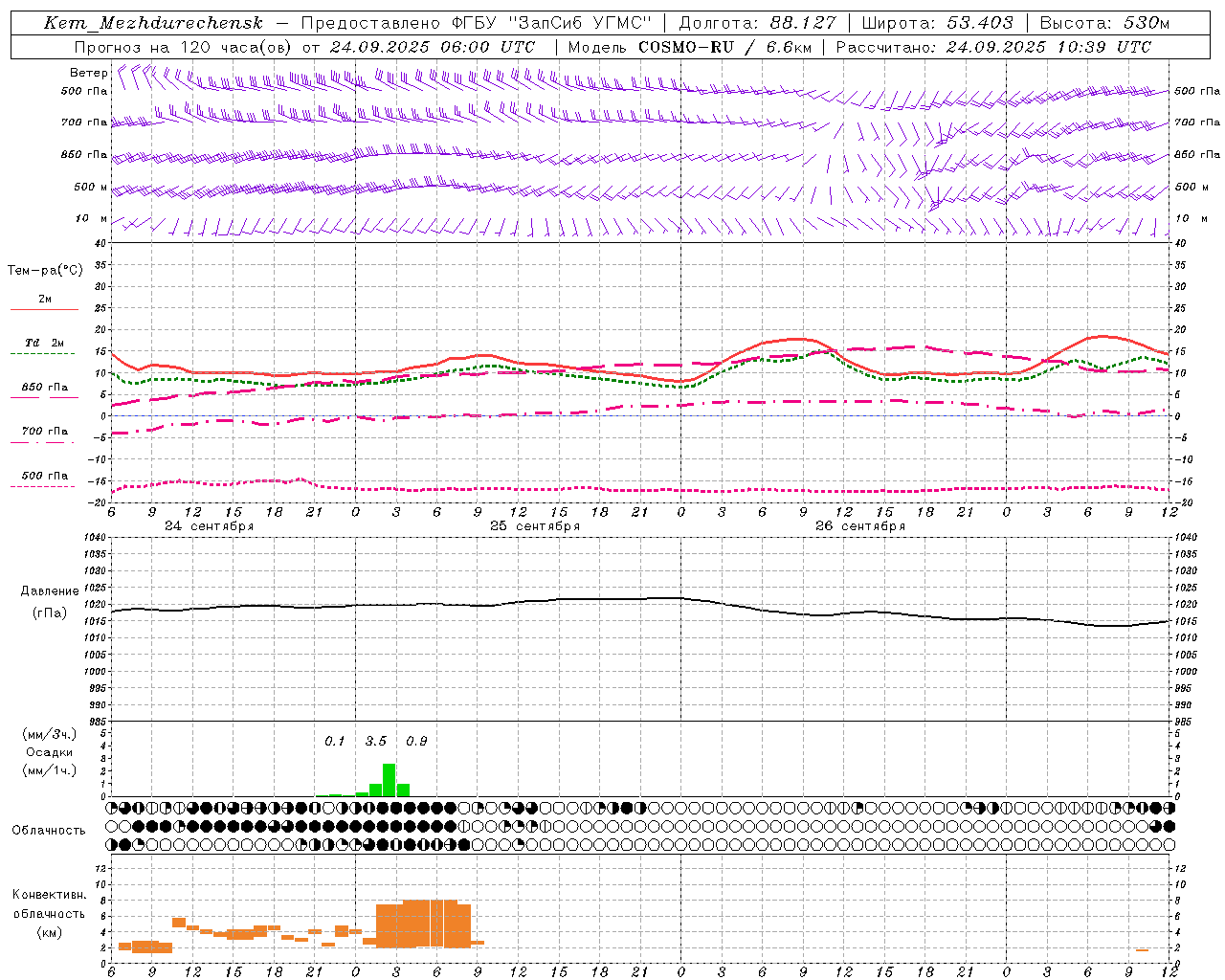Image resolution: width=1225 pixels, height=980 pixels.
Task: Click the "Td 2м" dew point legend entry
Action: (x=44, y=343)
